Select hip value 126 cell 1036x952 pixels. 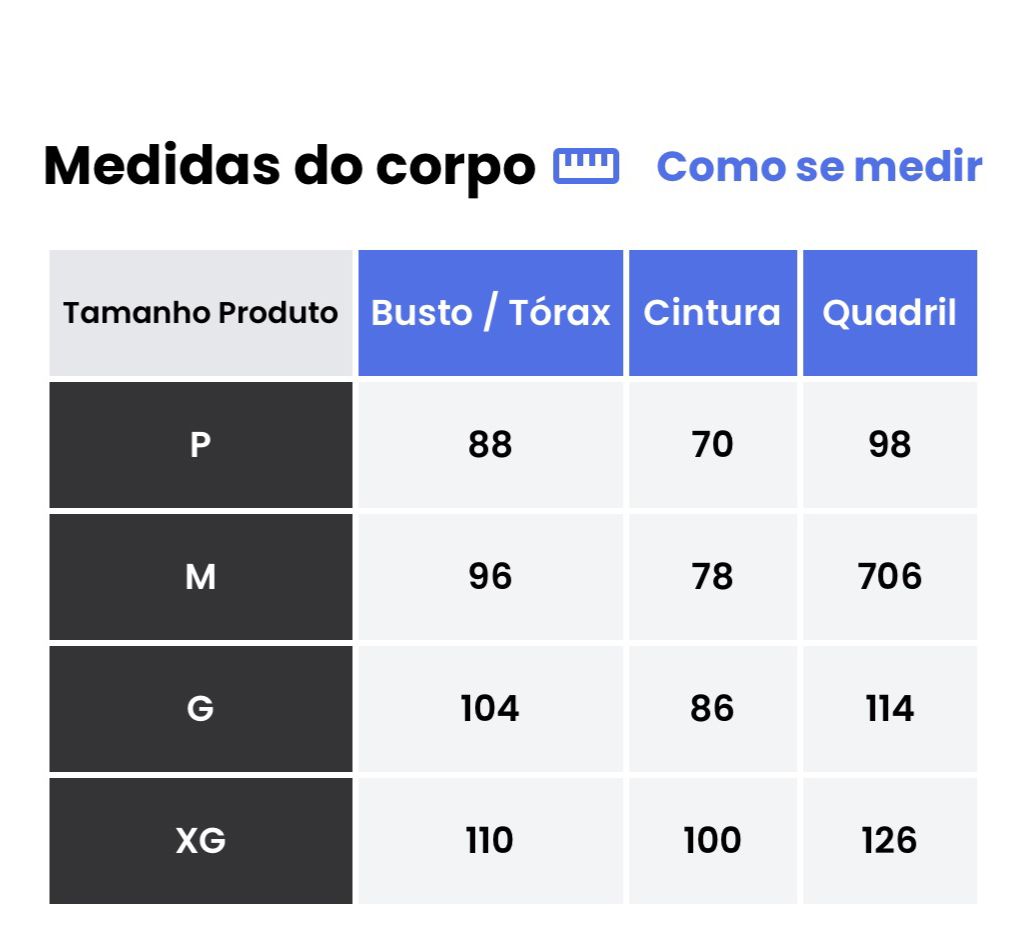[889, 840]
